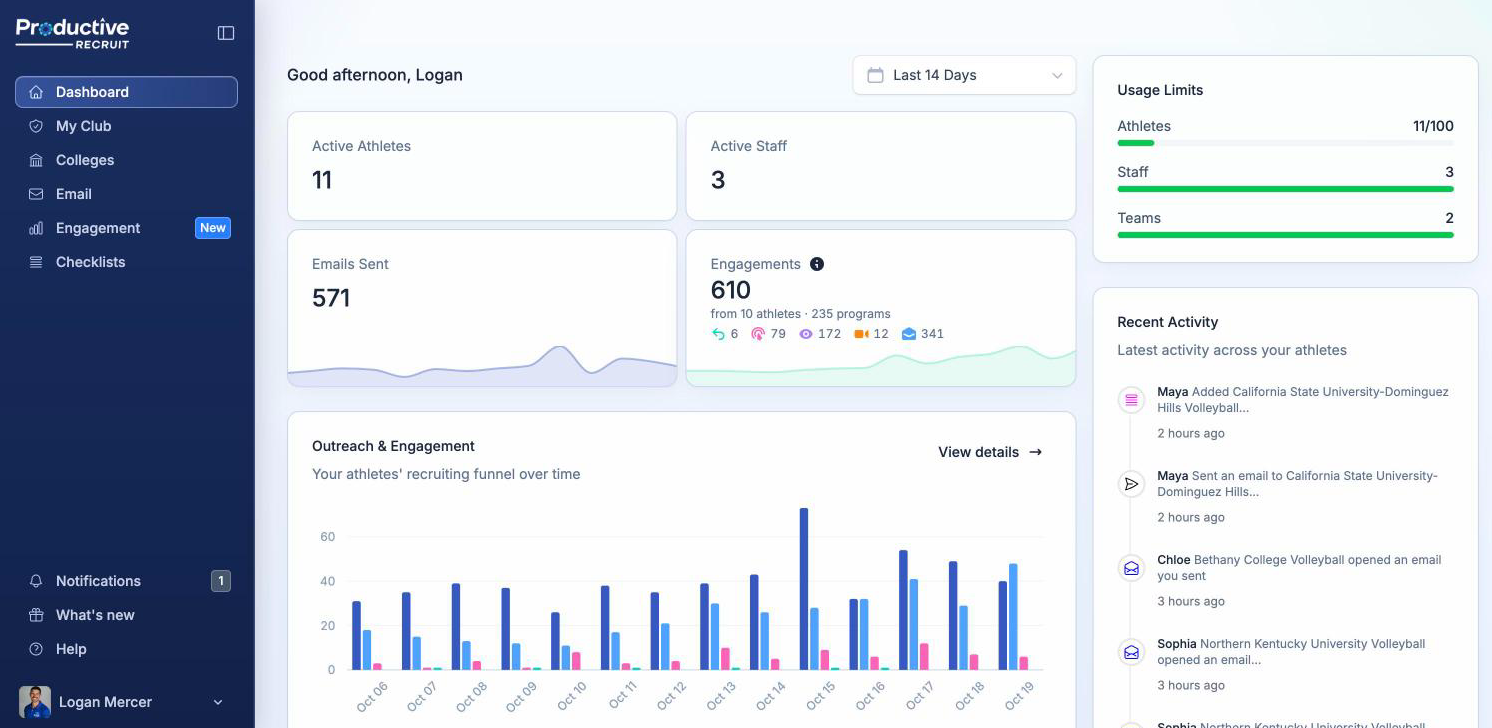Expand the Logan Mercer account menu chevron
This screenshot has height=728, width=1492.
[x=218, y=702]
